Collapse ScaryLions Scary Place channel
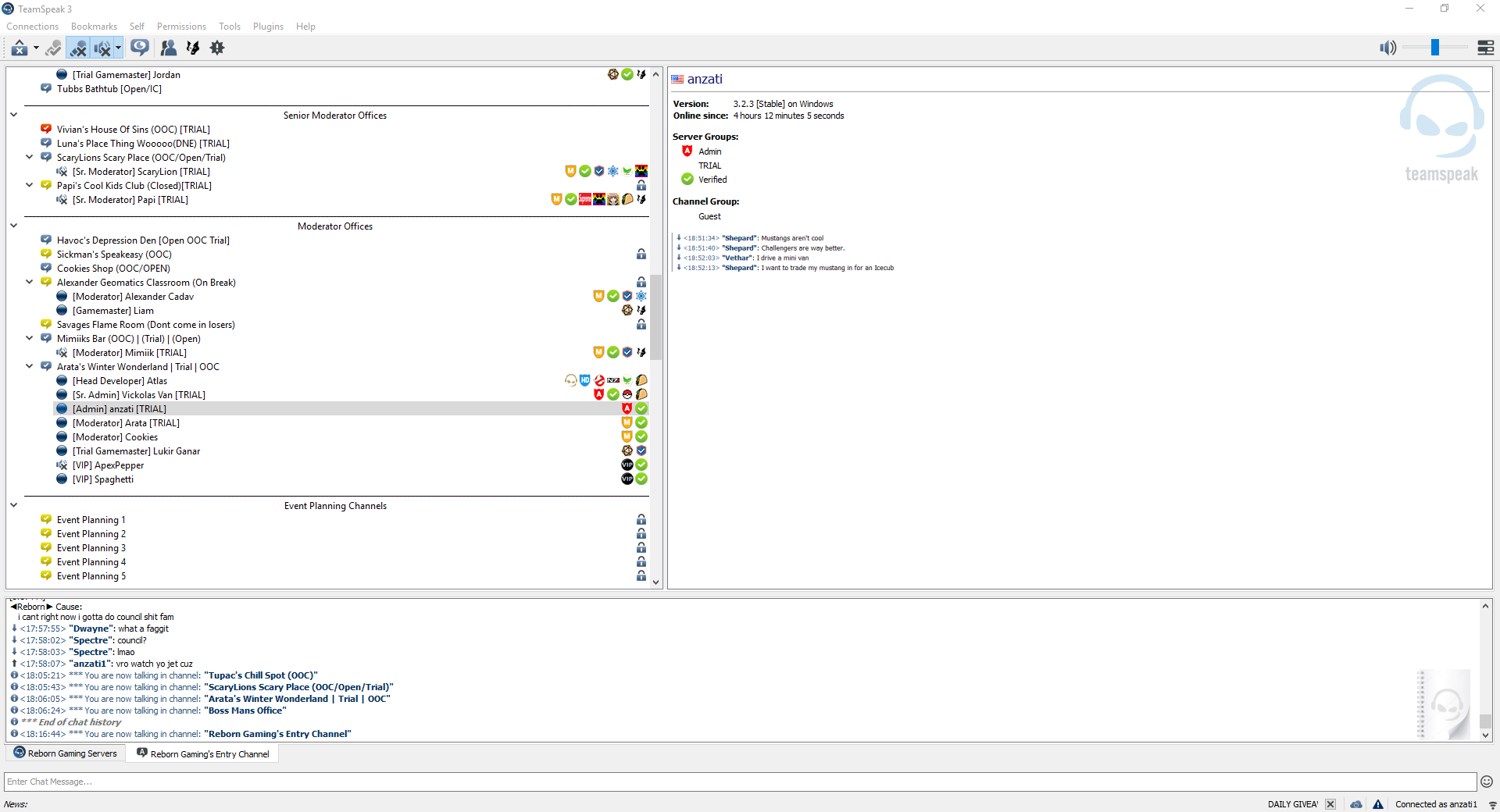This screenshot has width=1500, height=812. pos(30,158)
